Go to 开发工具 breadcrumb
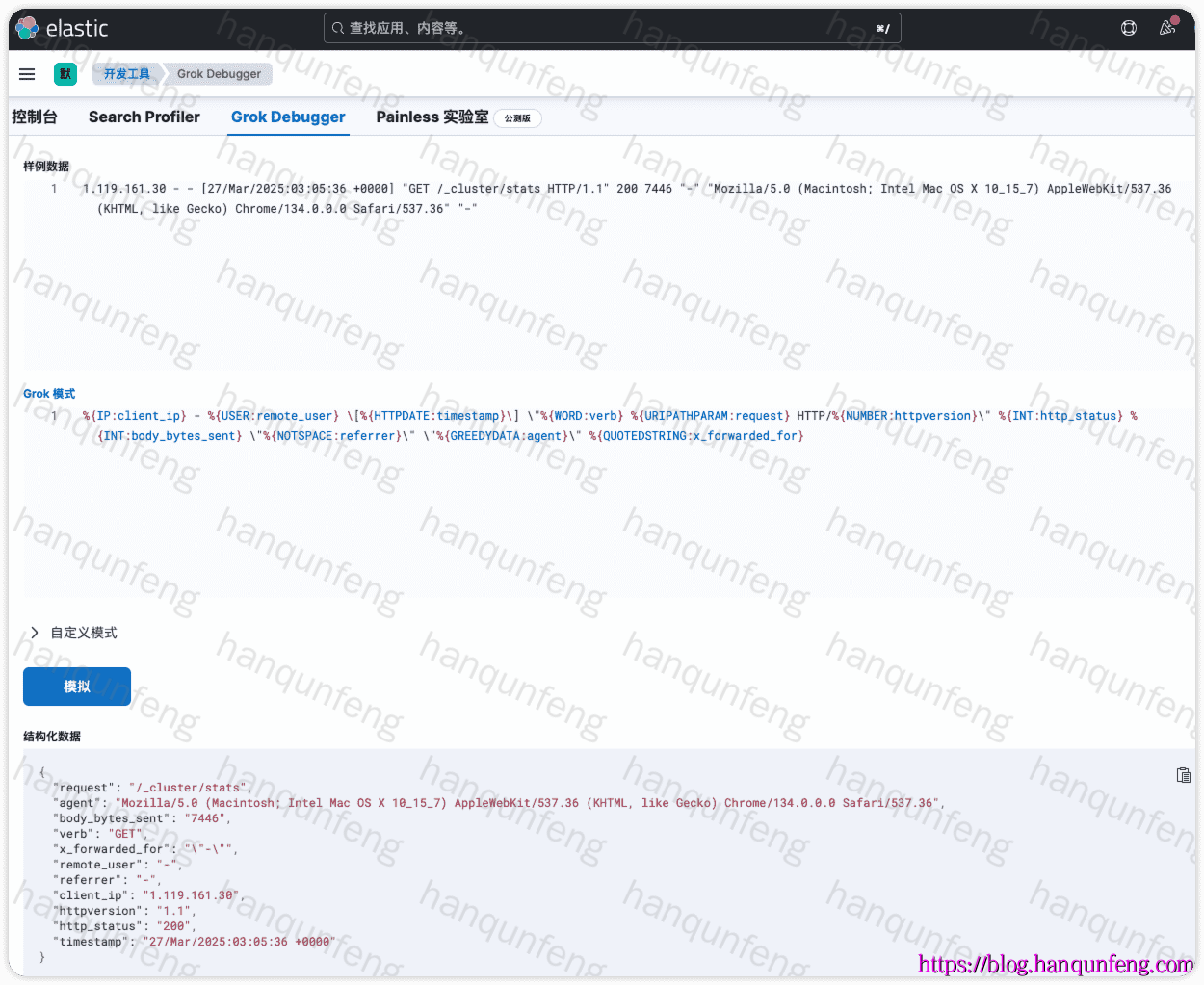 point(127,74)
